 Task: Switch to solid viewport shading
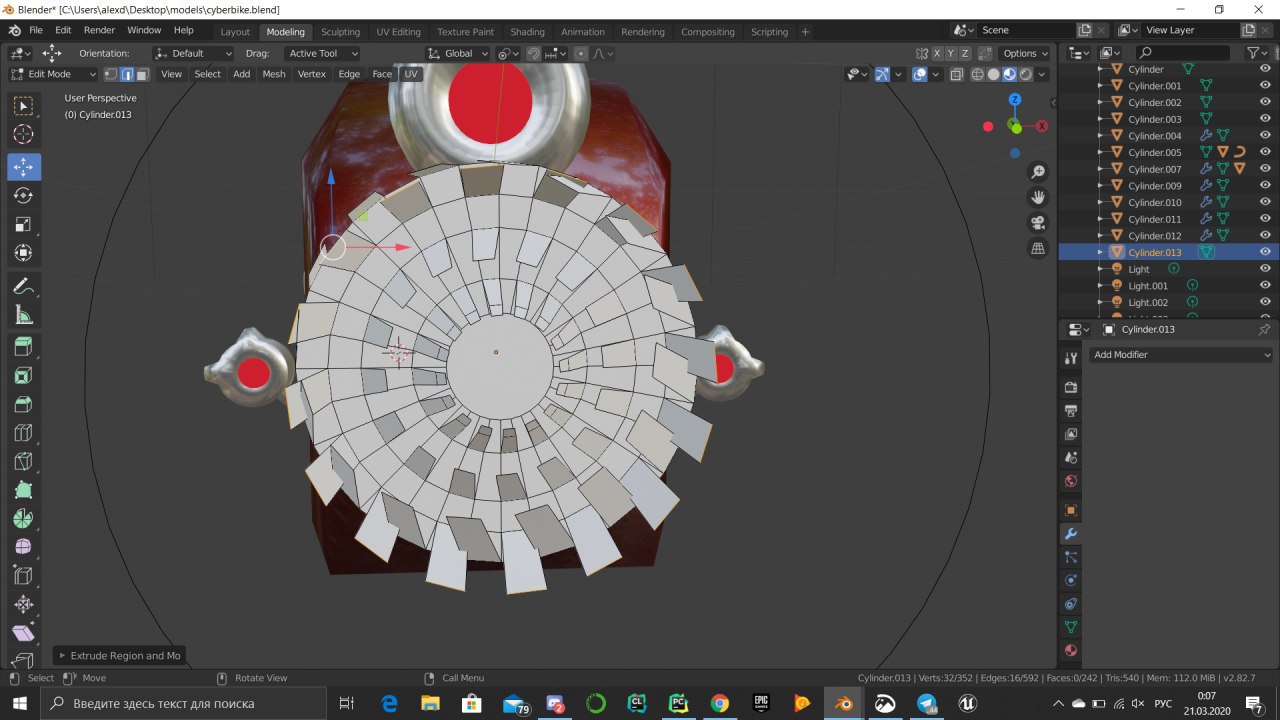coord(993,74)
